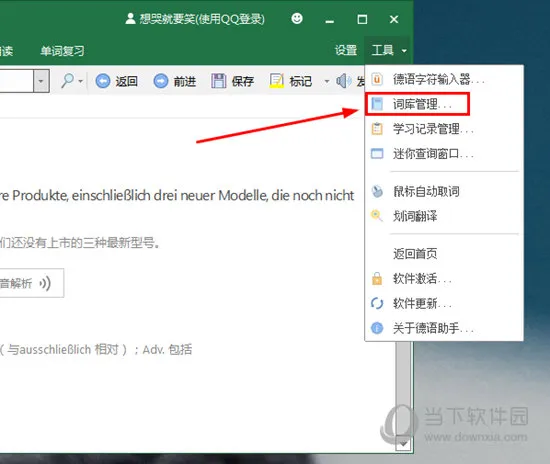Click into the search input field
Viewport: 550px width, 464px height.
pos(16,81)
